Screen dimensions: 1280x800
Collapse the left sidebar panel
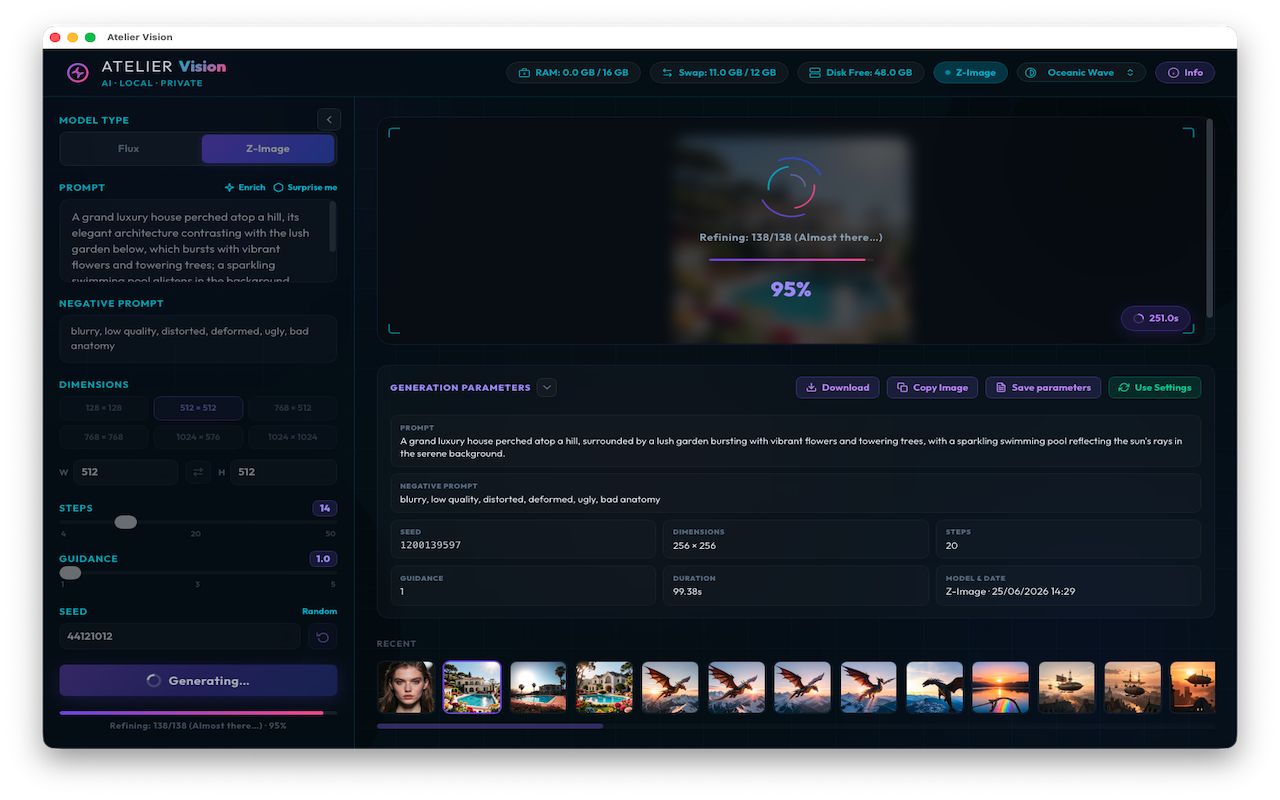point(329,120)
